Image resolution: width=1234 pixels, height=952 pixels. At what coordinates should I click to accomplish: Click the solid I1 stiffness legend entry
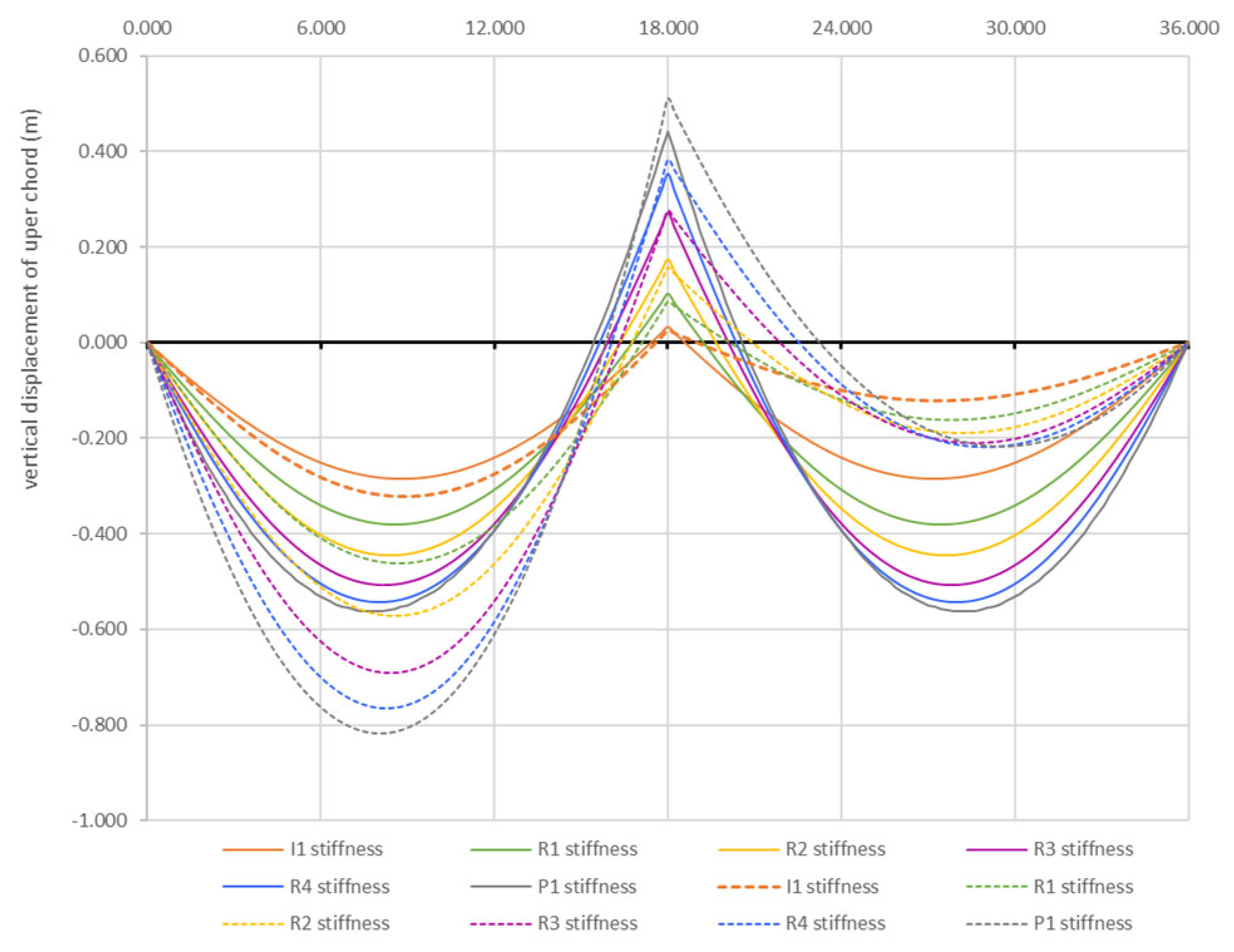tap(335, 849)
